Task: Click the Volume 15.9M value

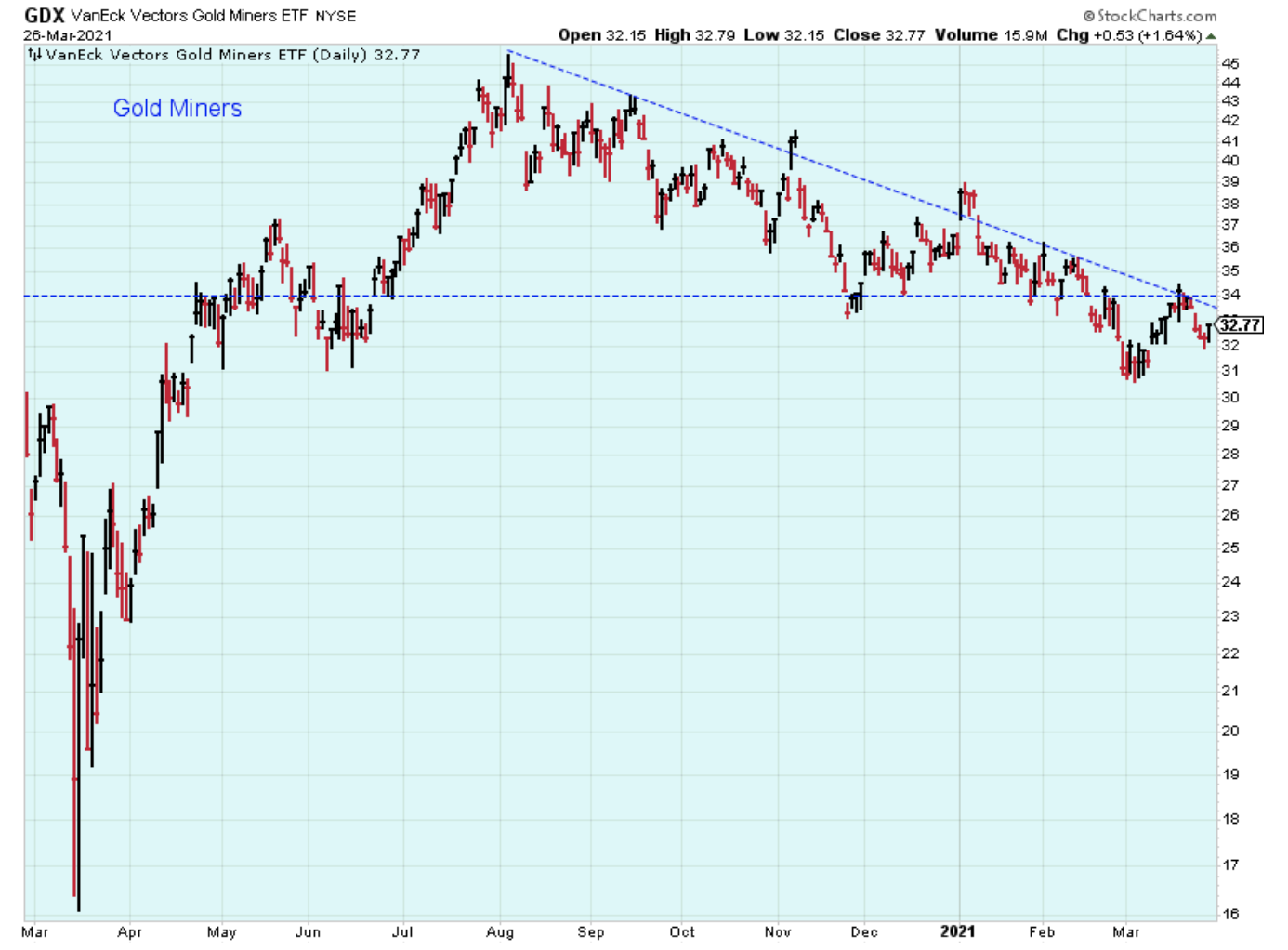Action: point(991,35)
